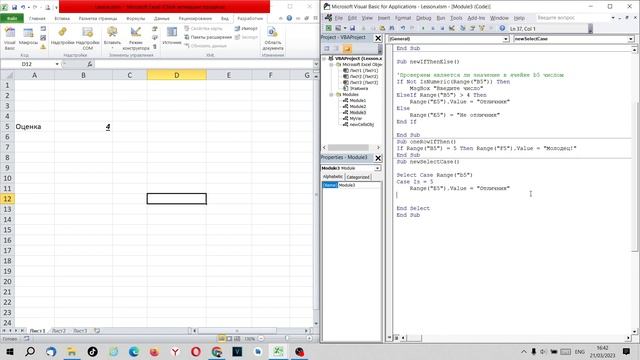Open the COM Add-ins ribbon button
This screenshot has height=360, width=640.
(87, 38)
